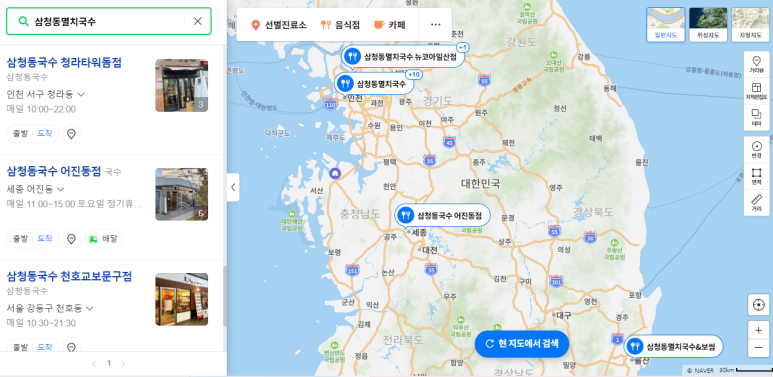This screenshot has width=773, height=377.
Task: Expand address 서울 강동구 천호동
Action: [50, 308]
